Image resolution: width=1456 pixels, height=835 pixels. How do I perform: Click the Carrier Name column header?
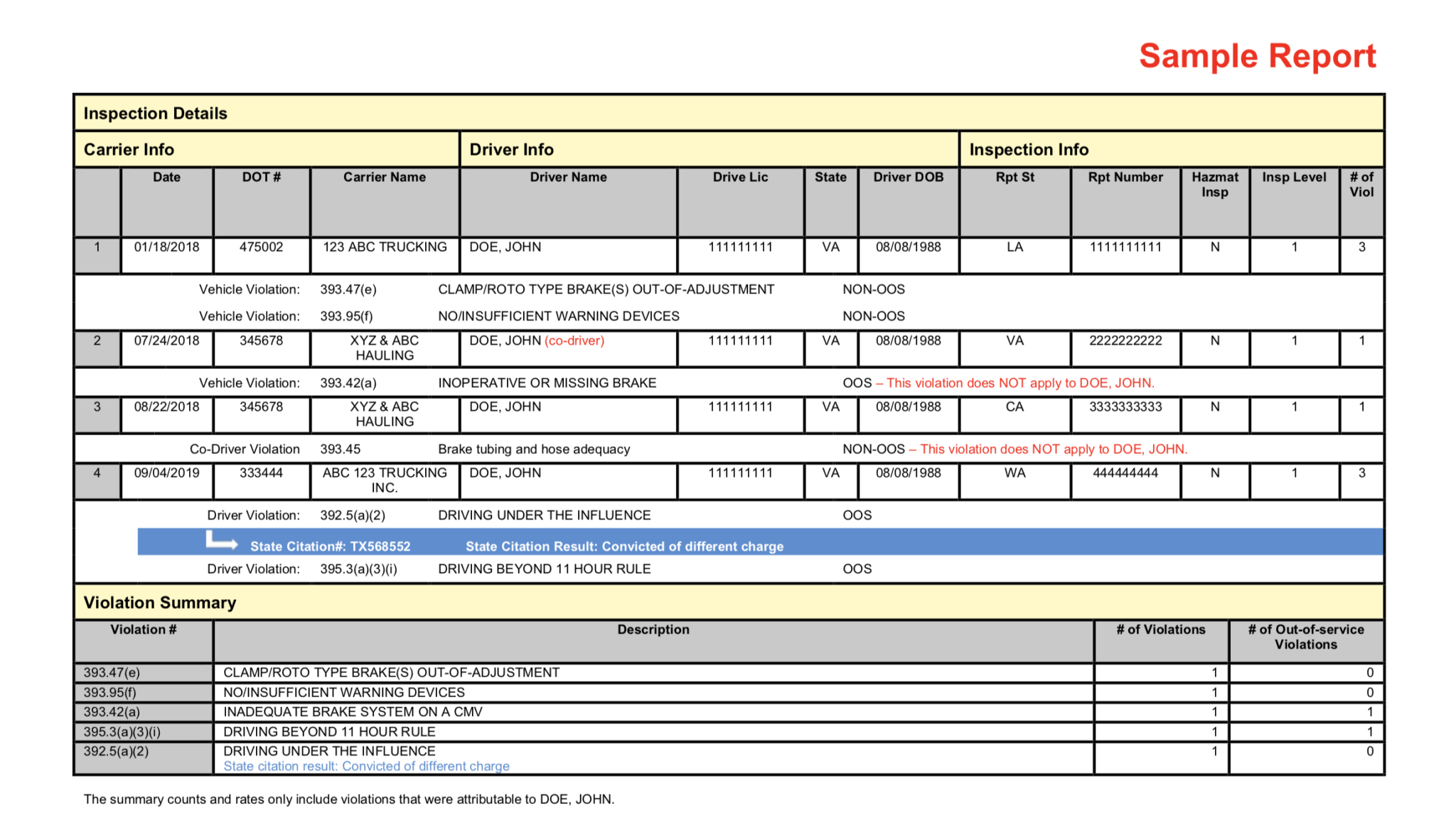tap(385, 178)
